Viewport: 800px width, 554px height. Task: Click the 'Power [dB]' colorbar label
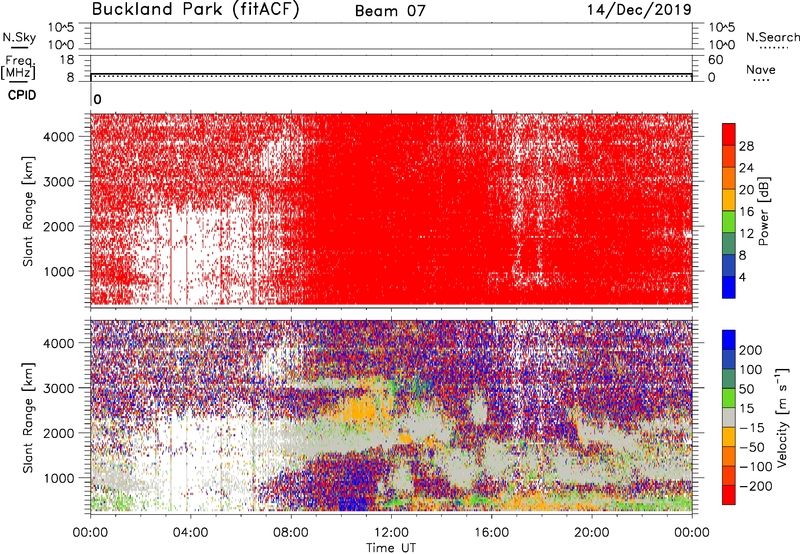point(763,211)
